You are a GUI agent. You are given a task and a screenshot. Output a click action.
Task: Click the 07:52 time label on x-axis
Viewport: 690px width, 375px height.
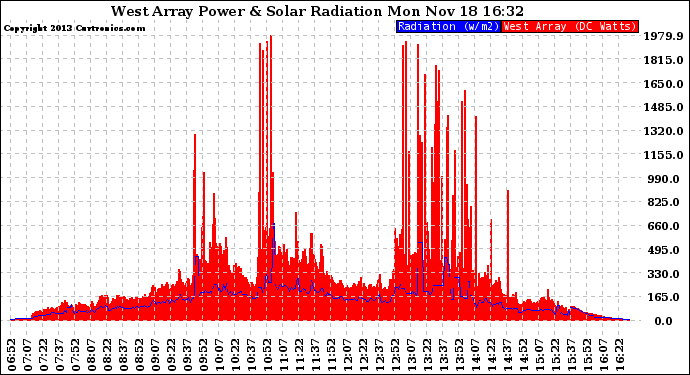(x=76, y=355)
